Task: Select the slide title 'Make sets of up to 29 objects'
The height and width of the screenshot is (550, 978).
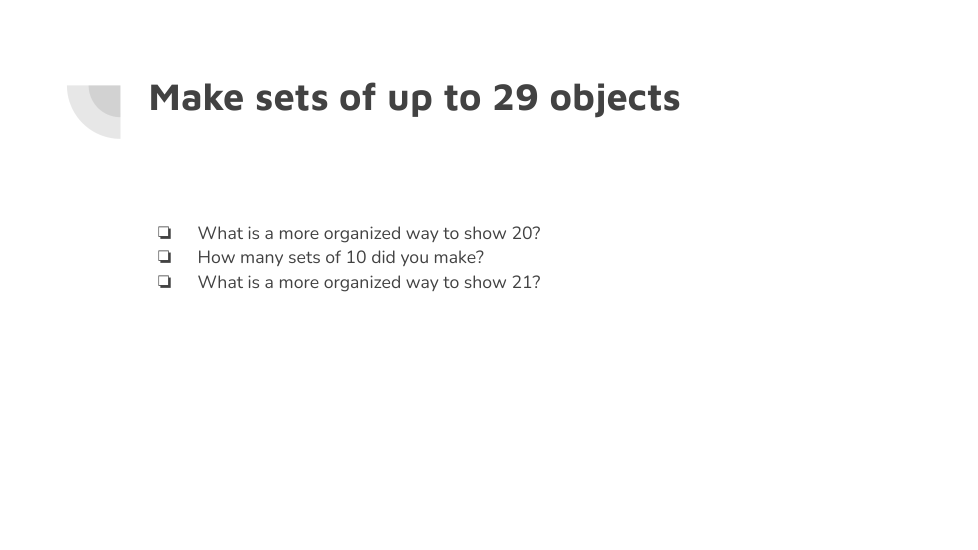Action: [414, 98]
